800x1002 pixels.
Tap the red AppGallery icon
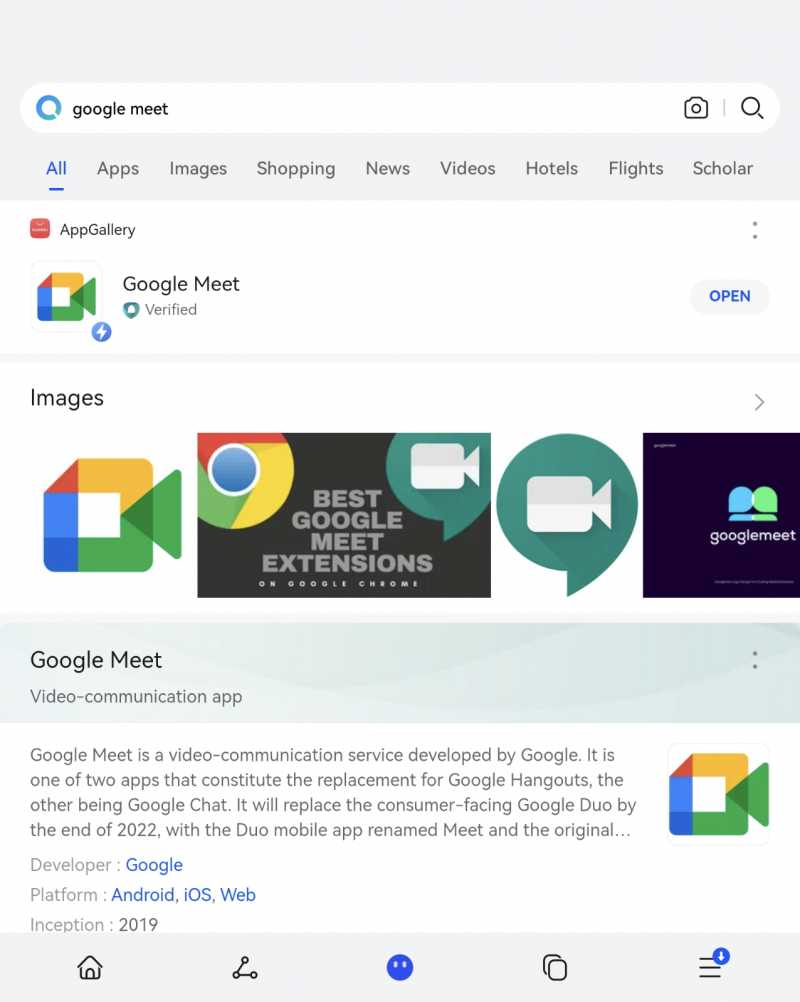40,229
